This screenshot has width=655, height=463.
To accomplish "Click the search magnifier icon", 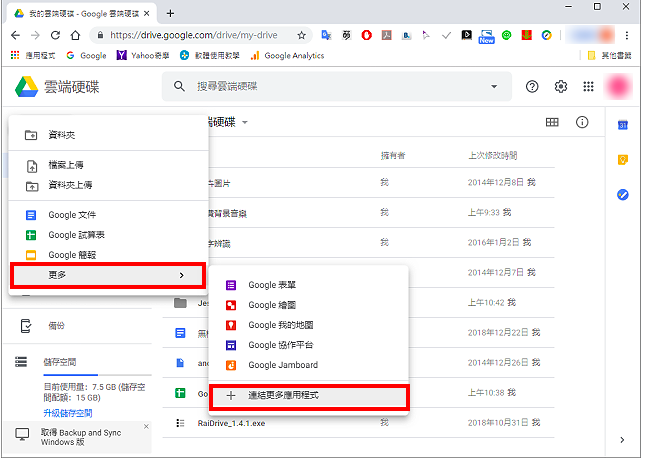I will coord(179,86).
